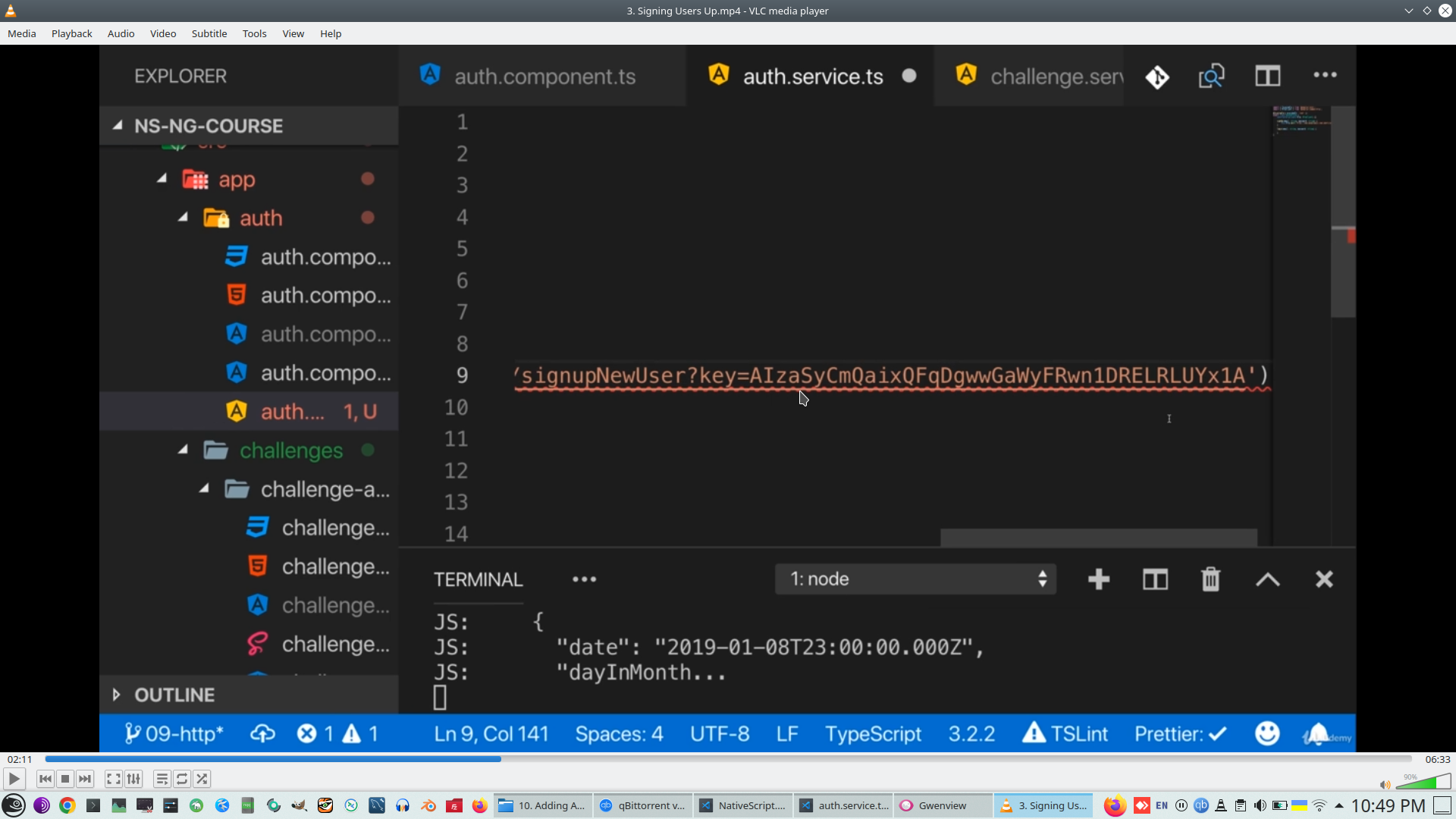
Task: Toggle the playlist view
Action: coord(162,779)
